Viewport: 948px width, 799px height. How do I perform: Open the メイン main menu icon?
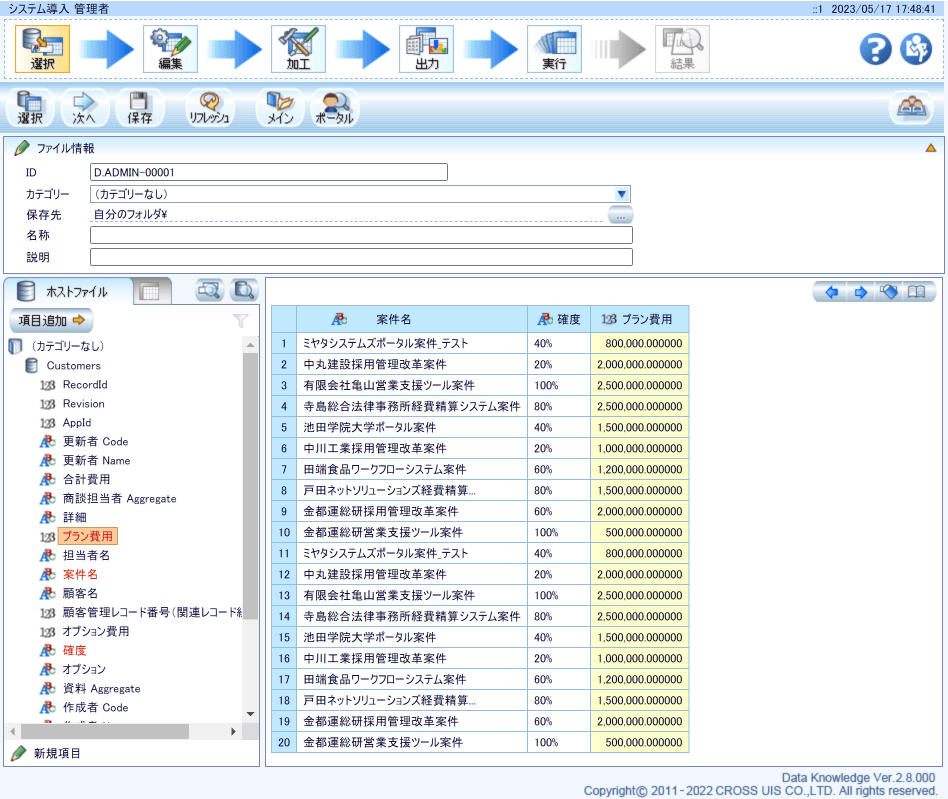279,107
